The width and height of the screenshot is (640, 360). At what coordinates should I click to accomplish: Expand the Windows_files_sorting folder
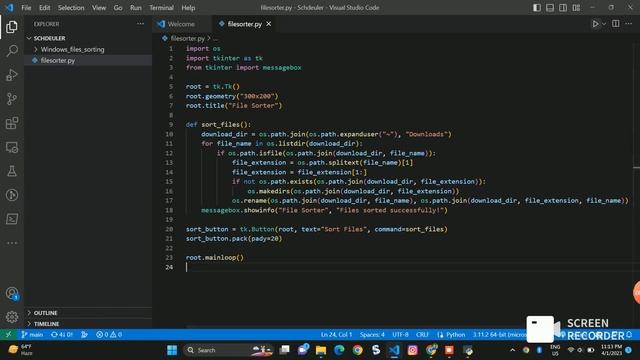coord(88,49)
